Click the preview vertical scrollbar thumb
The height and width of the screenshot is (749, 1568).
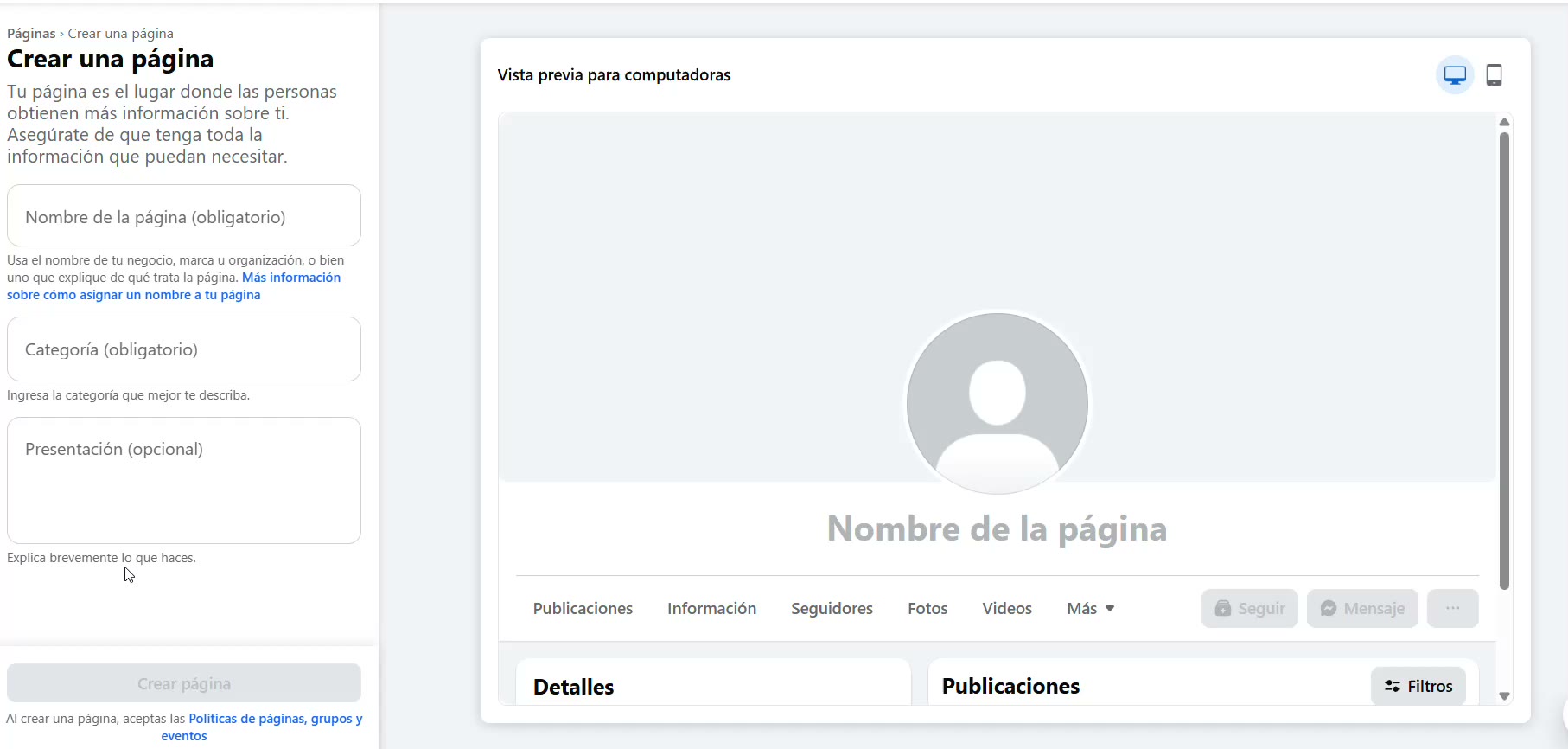[x=1504, y=361]
